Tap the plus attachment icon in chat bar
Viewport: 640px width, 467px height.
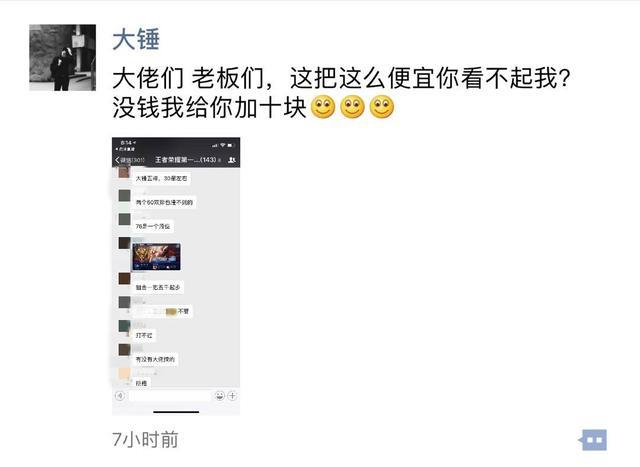[232, 396]
